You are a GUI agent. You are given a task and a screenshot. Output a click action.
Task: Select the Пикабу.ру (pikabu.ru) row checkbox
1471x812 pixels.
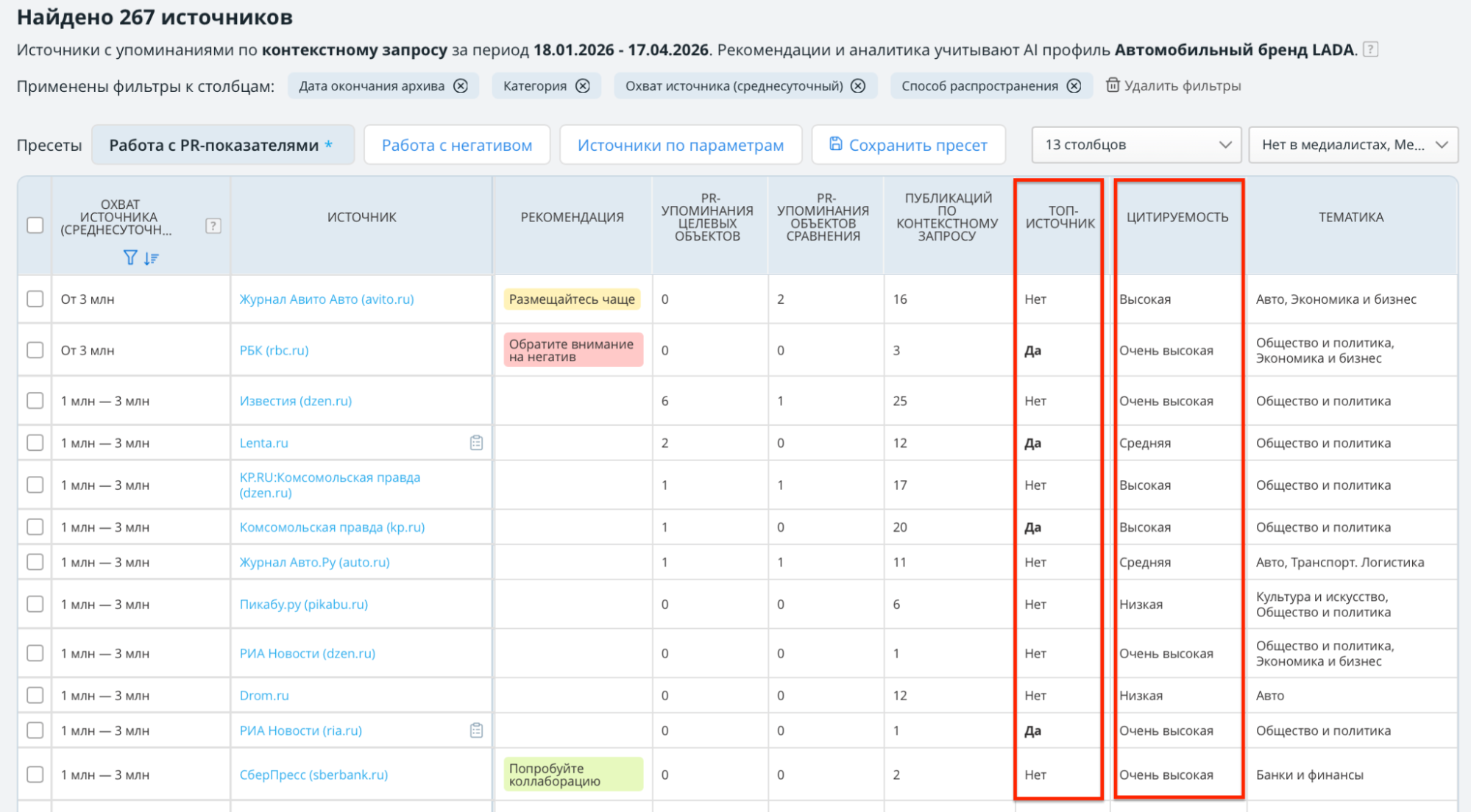(35, 604)
